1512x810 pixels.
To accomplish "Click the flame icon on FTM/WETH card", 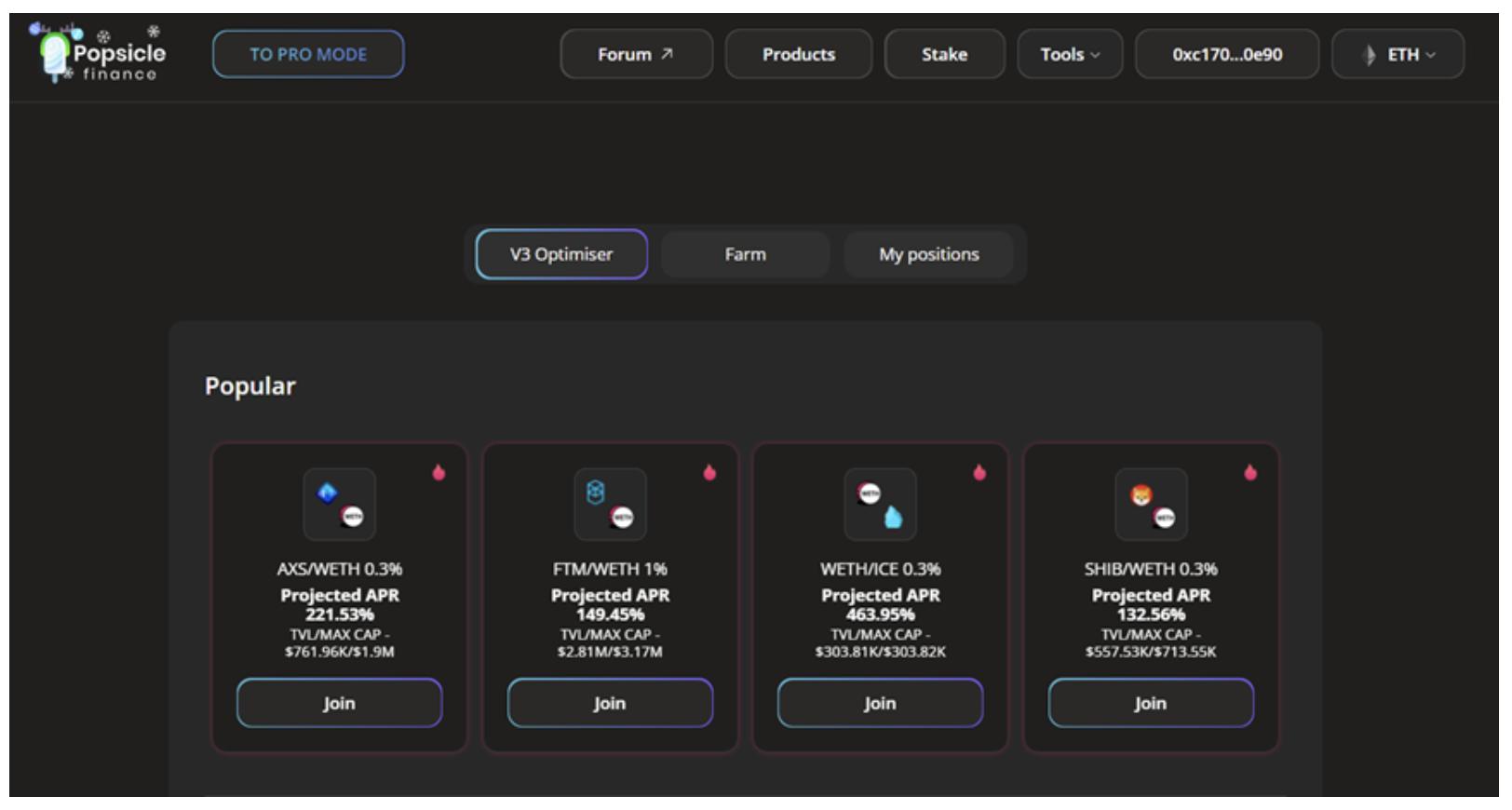I will [709, 473].
